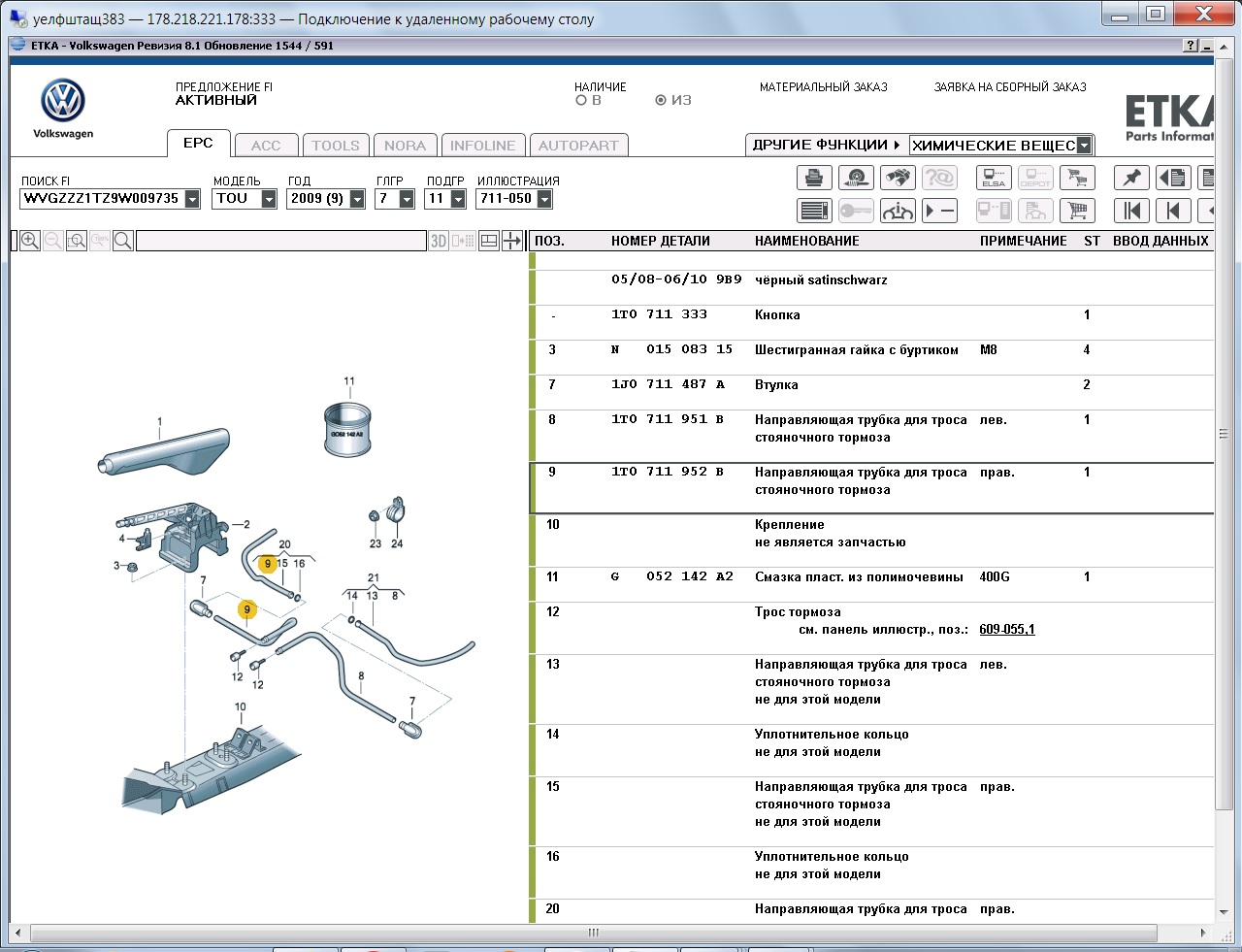The height and width of the screenshot is (952, 1242).
Task: Go to previous illustration icon
Action: [x=1173, y=211]
